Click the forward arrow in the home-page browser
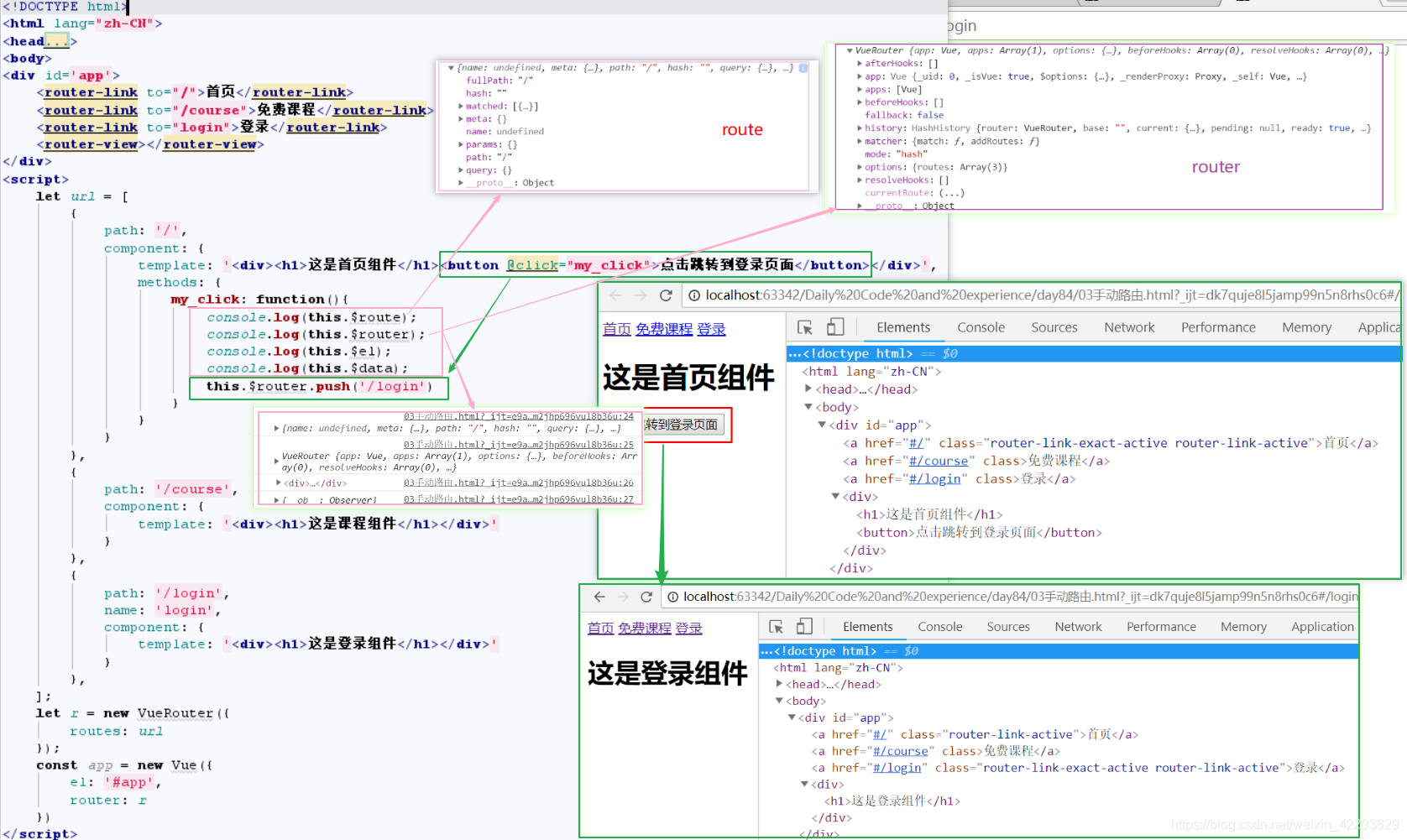The image size is (1407, 840). pyautogui.click(x=641, y=295)
